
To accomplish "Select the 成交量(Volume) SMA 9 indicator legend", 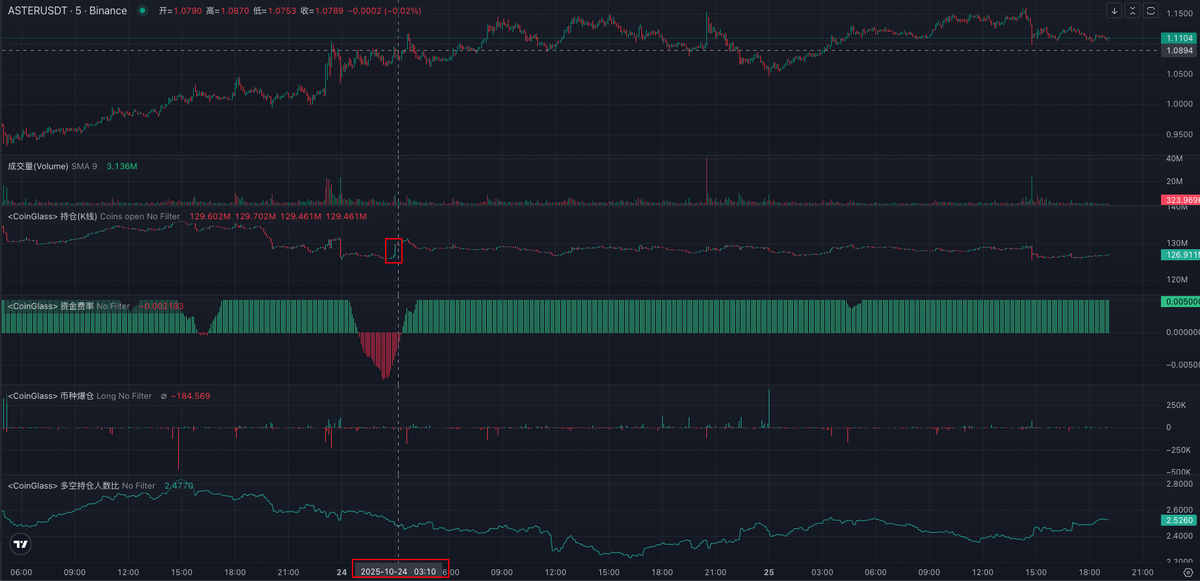I will click(x=52, y=166).
